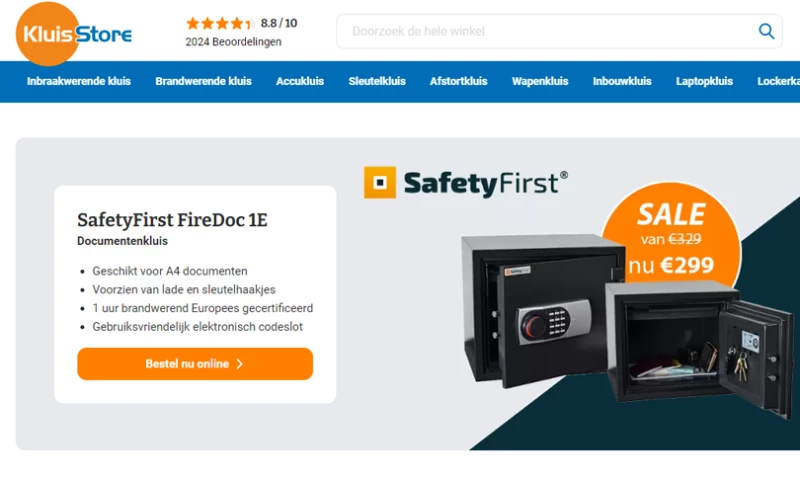Image resolution: width=800 pixels, height=480 pixels.
Task: Open the Brandwerende kluis category
Action: pos(204,81)
